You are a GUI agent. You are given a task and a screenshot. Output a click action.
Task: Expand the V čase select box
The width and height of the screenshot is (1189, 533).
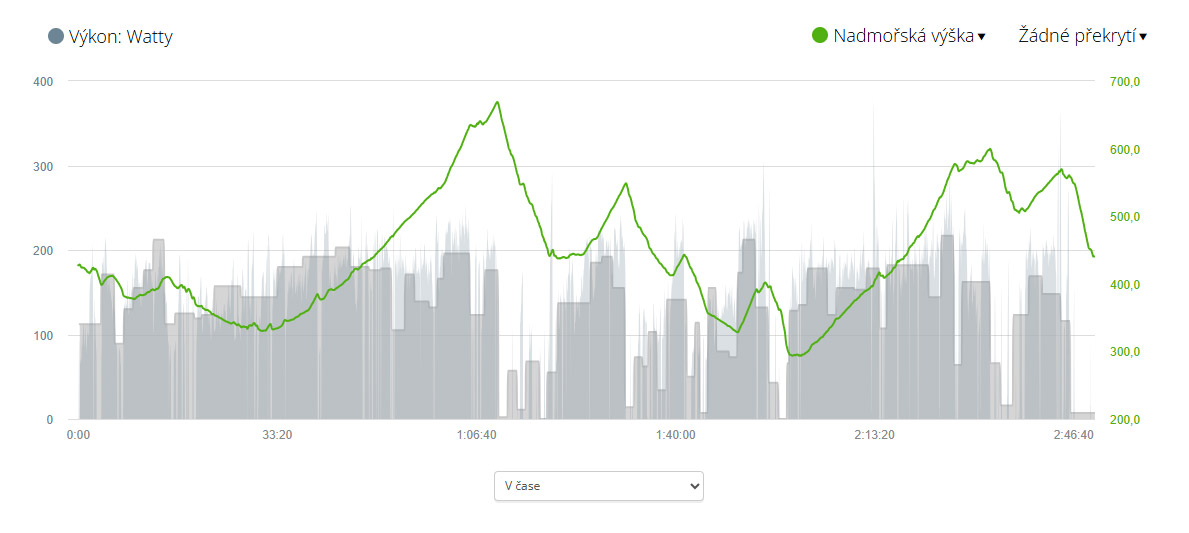598,486
